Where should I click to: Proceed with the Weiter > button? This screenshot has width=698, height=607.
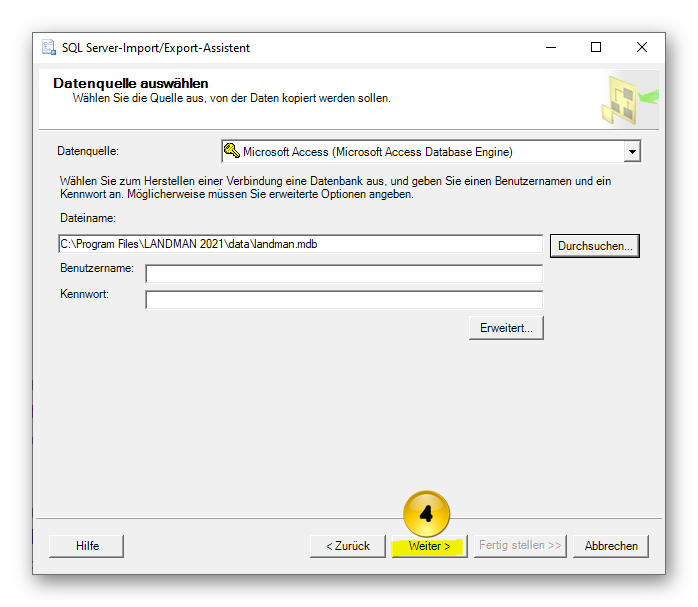(x=429, y=546)
